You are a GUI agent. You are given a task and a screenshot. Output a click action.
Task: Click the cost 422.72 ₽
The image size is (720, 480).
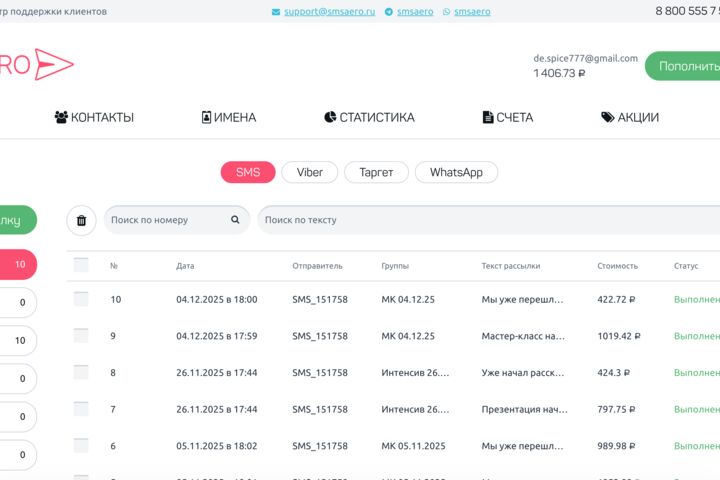[616, 299]
